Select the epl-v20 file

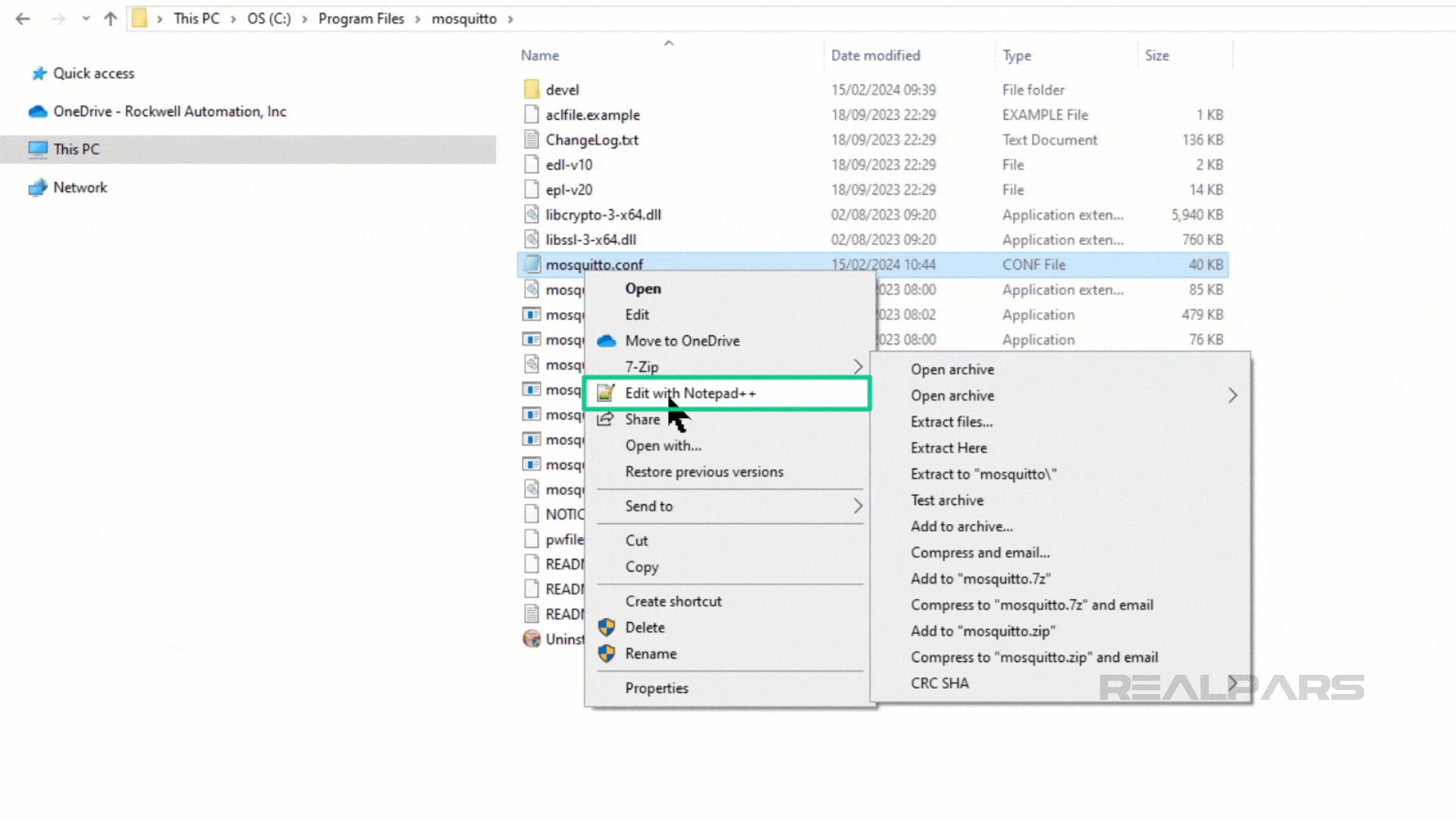pyautogui.click(x=569, y=190)
